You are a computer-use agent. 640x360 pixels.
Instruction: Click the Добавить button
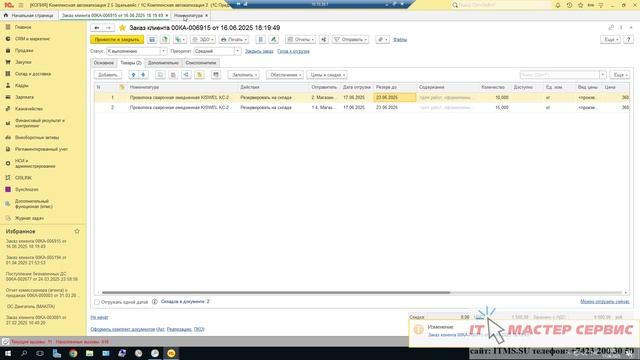pyautogui.click(x=108, y=75)
